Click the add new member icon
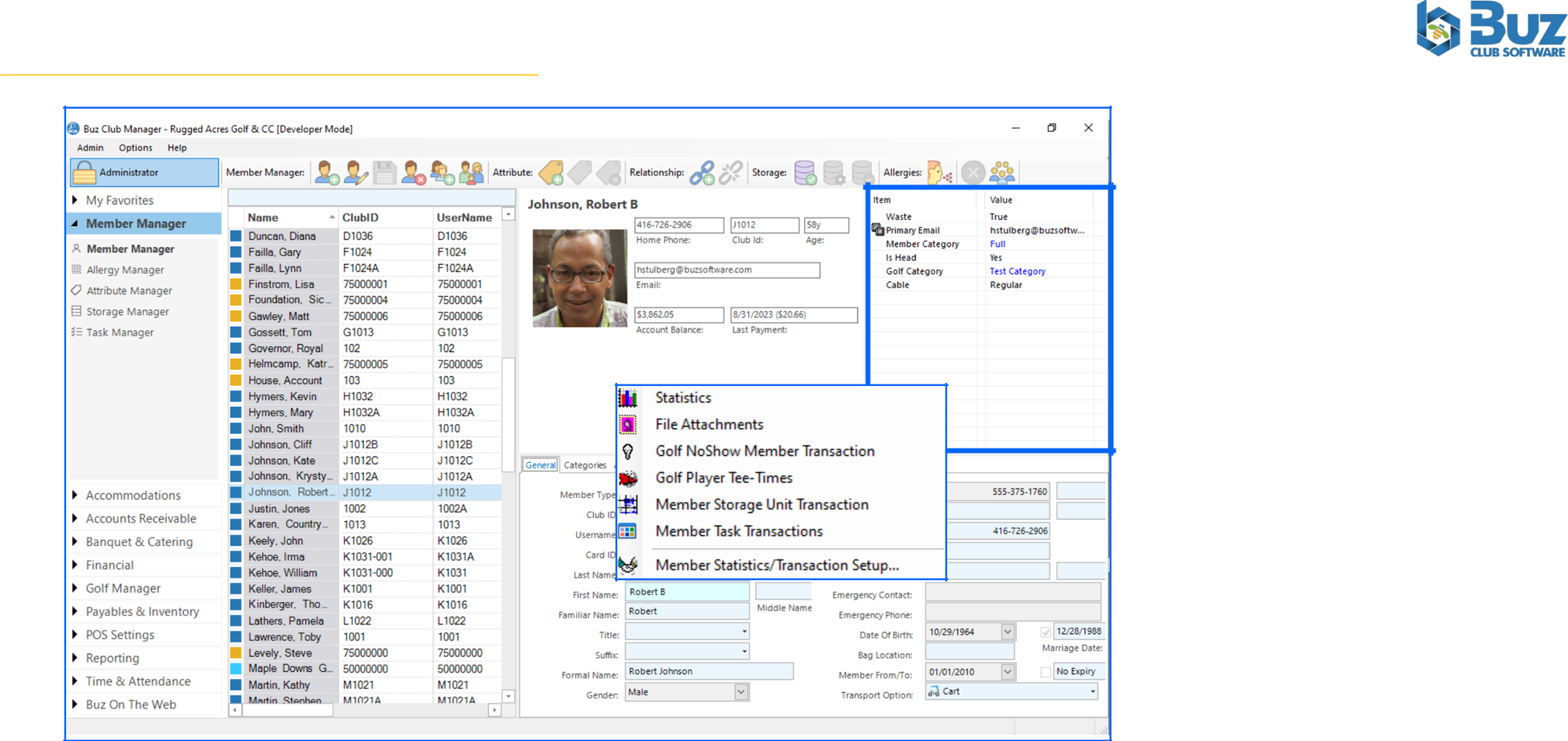Screen dimensions: 1568x741 pyautogui.click(x=327, y=172)
